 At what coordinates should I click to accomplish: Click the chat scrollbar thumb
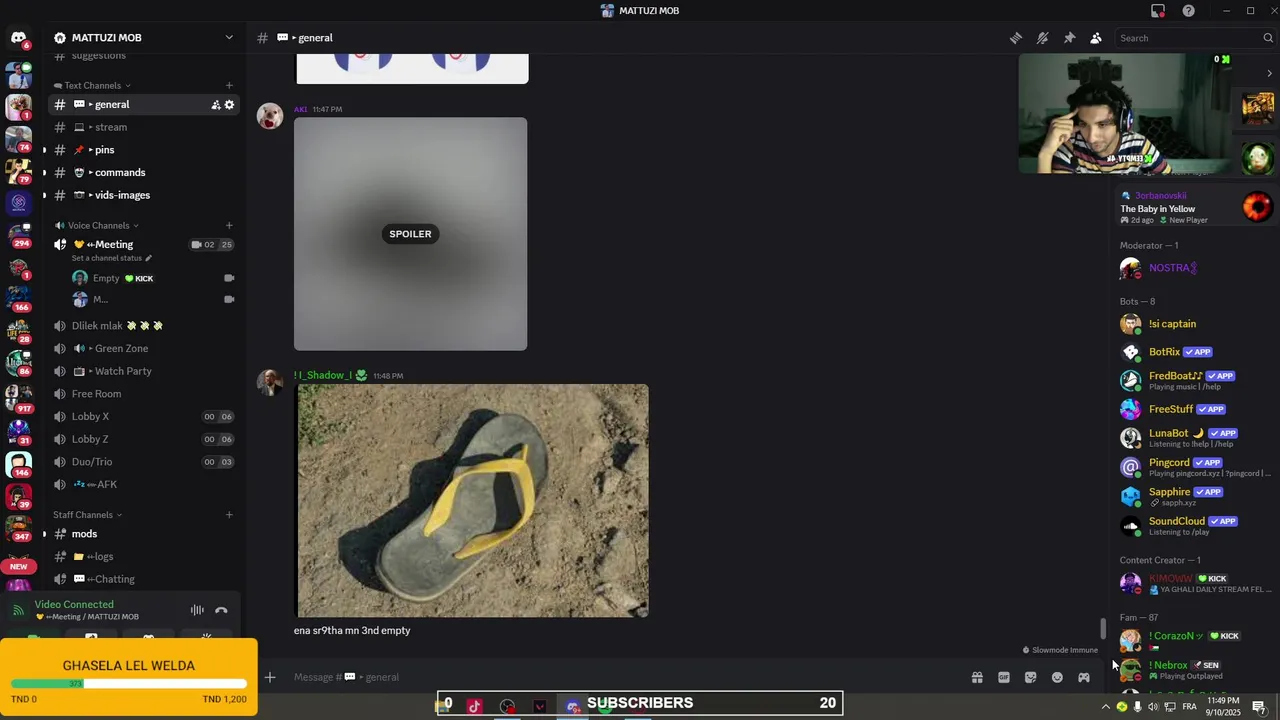pos(1104,629)
